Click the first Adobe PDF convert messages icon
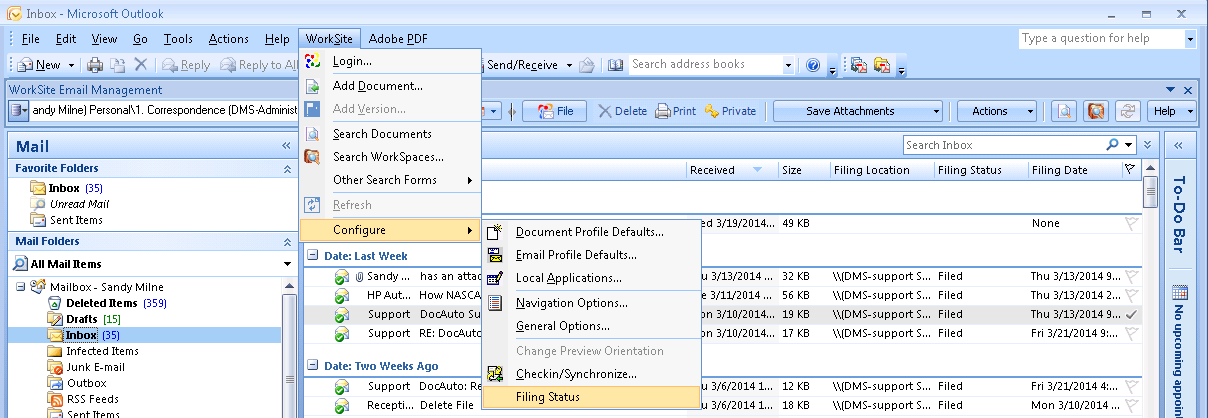 point(858,65)
